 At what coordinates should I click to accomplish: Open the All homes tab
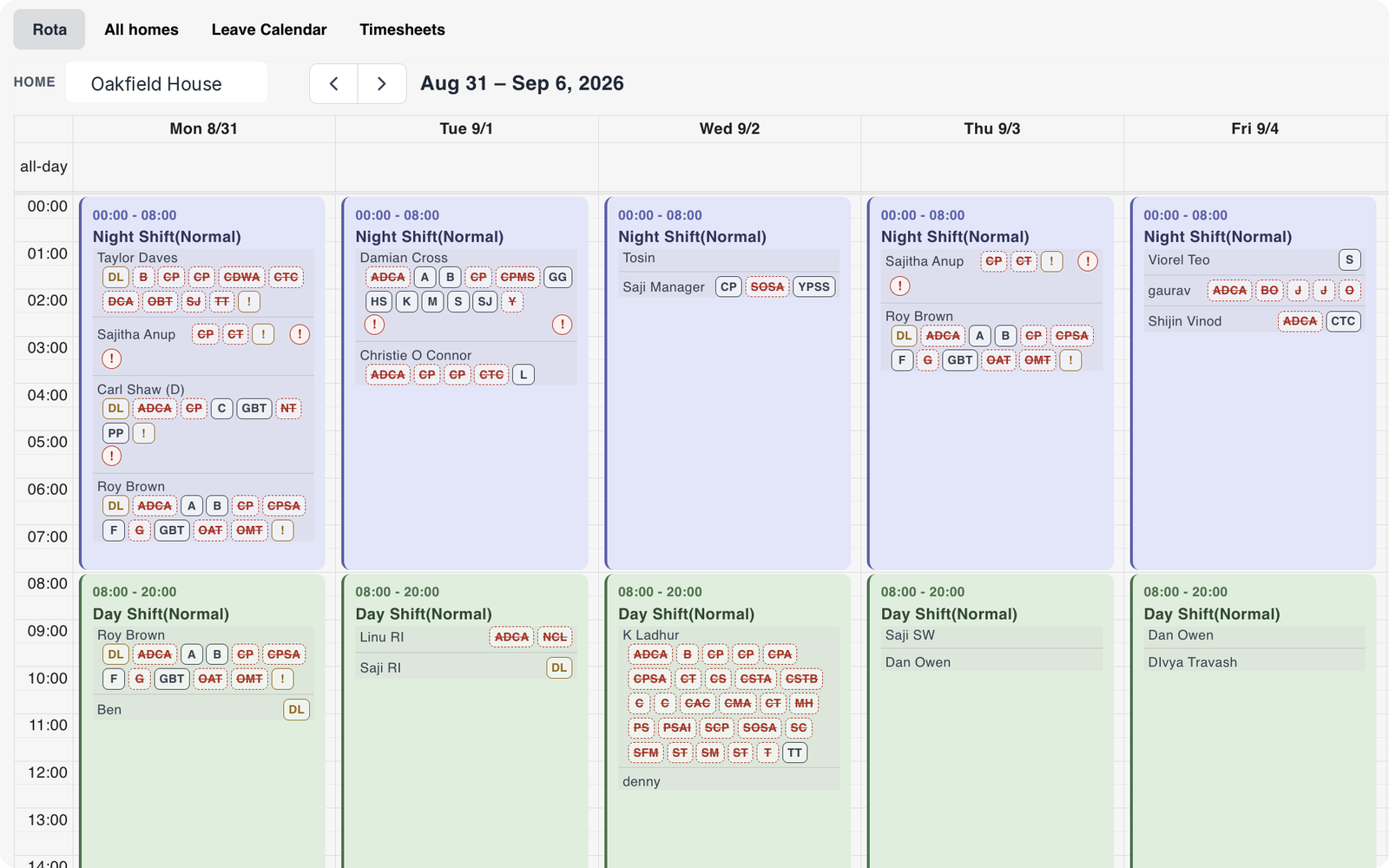pyautogui.click(x=142, y=30)
